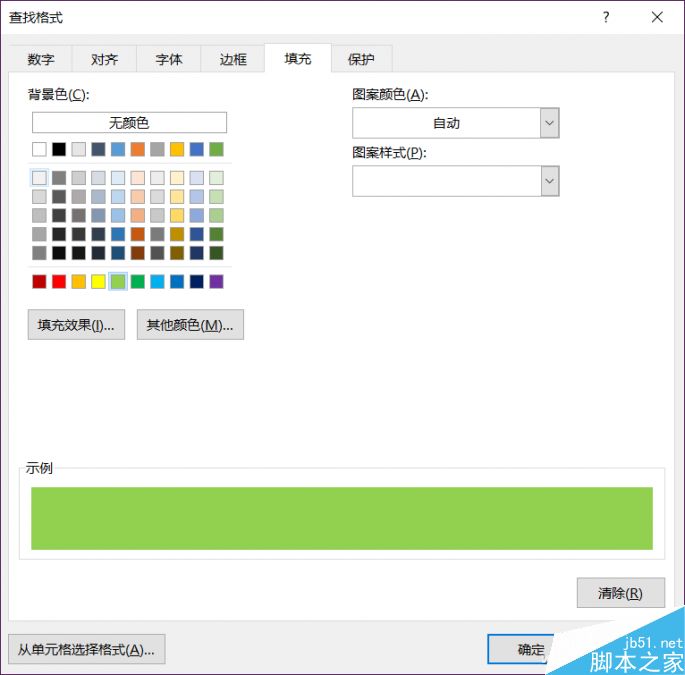The width and height of the screenshot is (685, 675).
Task: Switch to the 数字 tab
Action: [x=41, y=59]
